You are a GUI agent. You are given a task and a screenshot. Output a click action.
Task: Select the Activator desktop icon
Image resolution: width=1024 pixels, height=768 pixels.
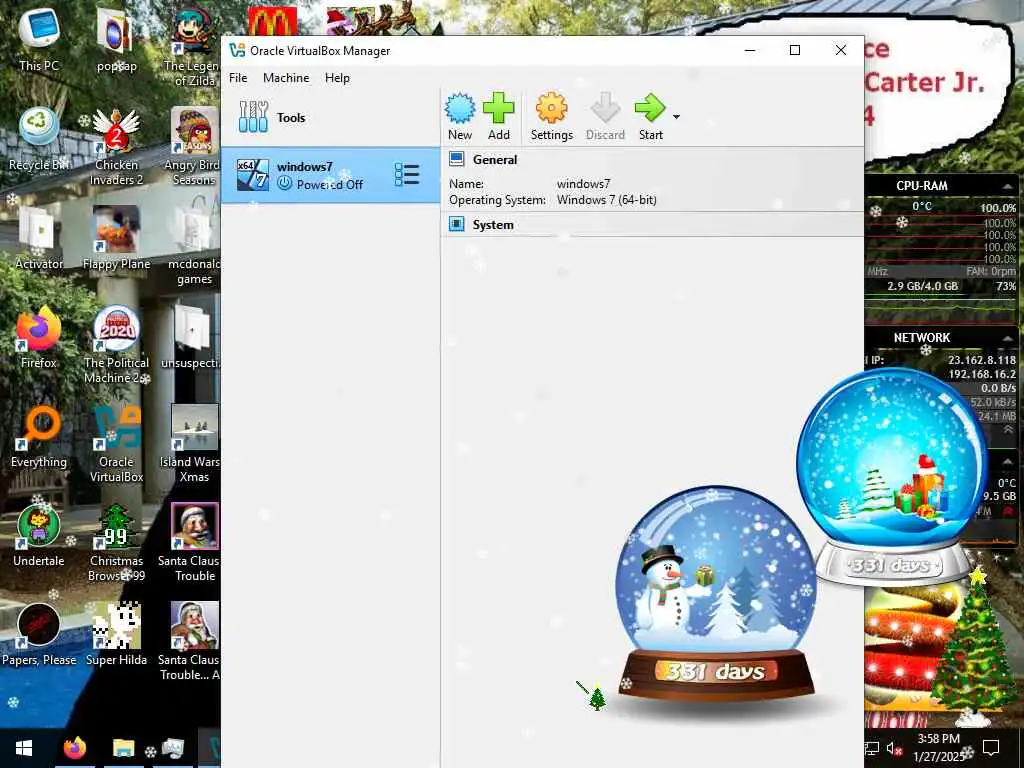pyautogui.click(x=39, y=238)
